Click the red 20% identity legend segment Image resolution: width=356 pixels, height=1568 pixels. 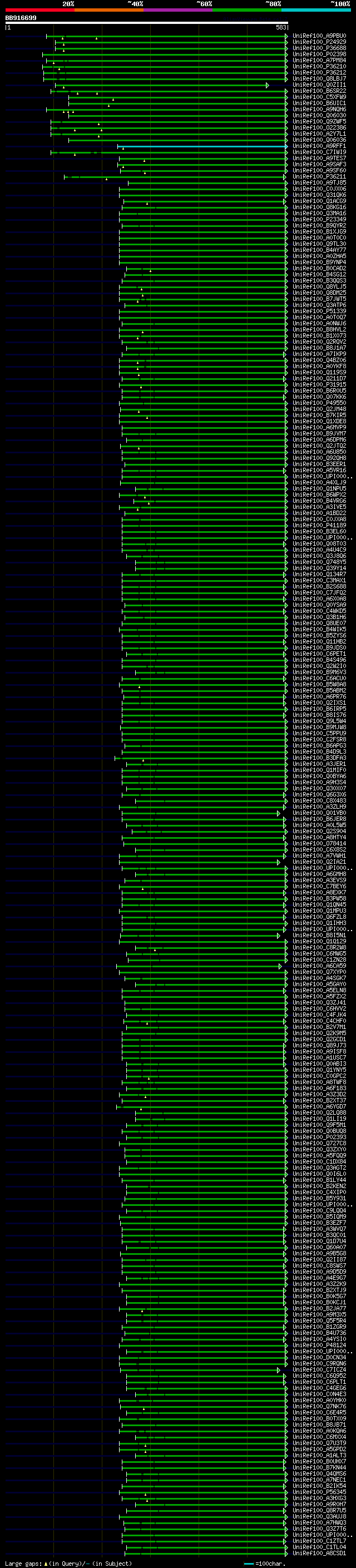click(x=39, y=10)
